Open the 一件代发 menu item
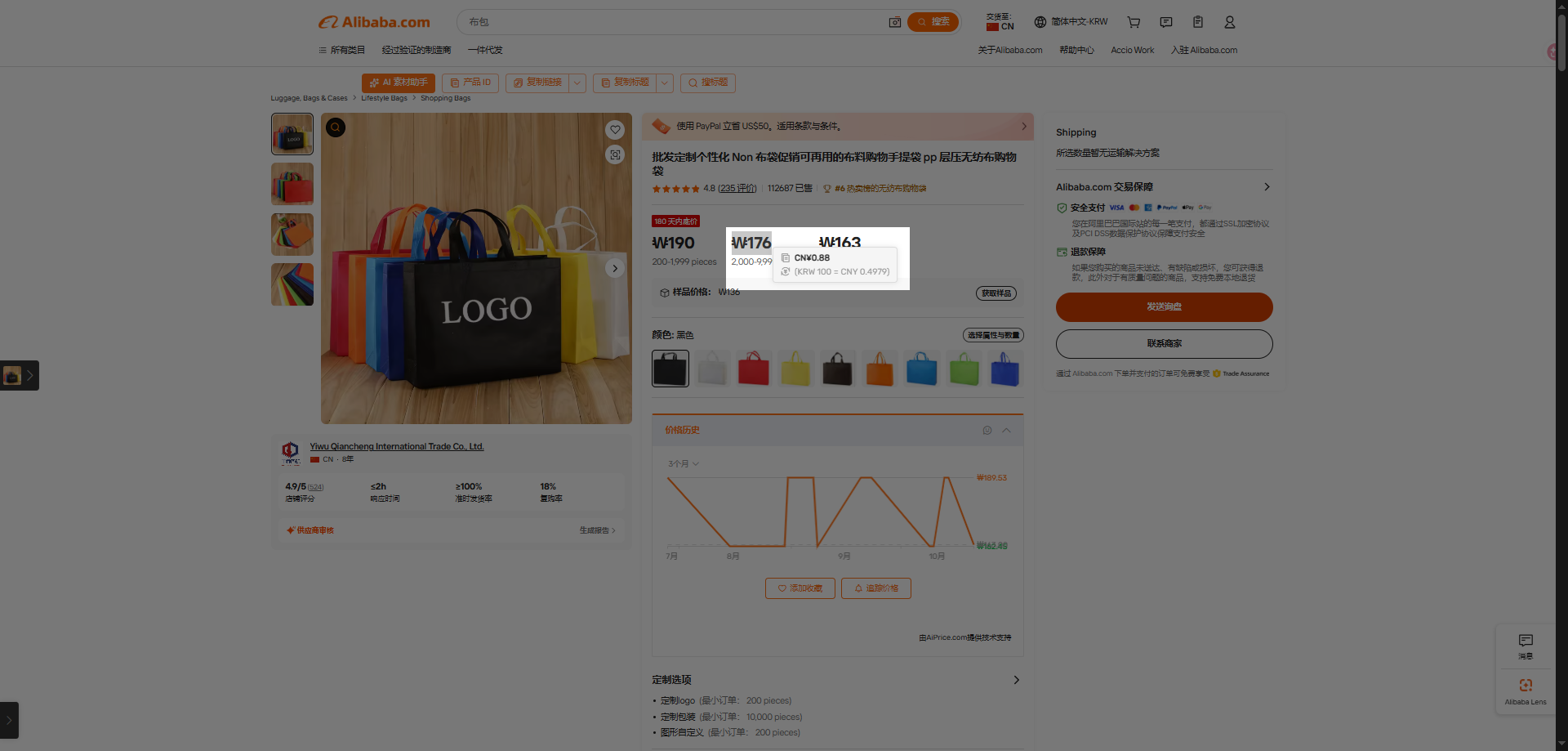 coord(485,50)
